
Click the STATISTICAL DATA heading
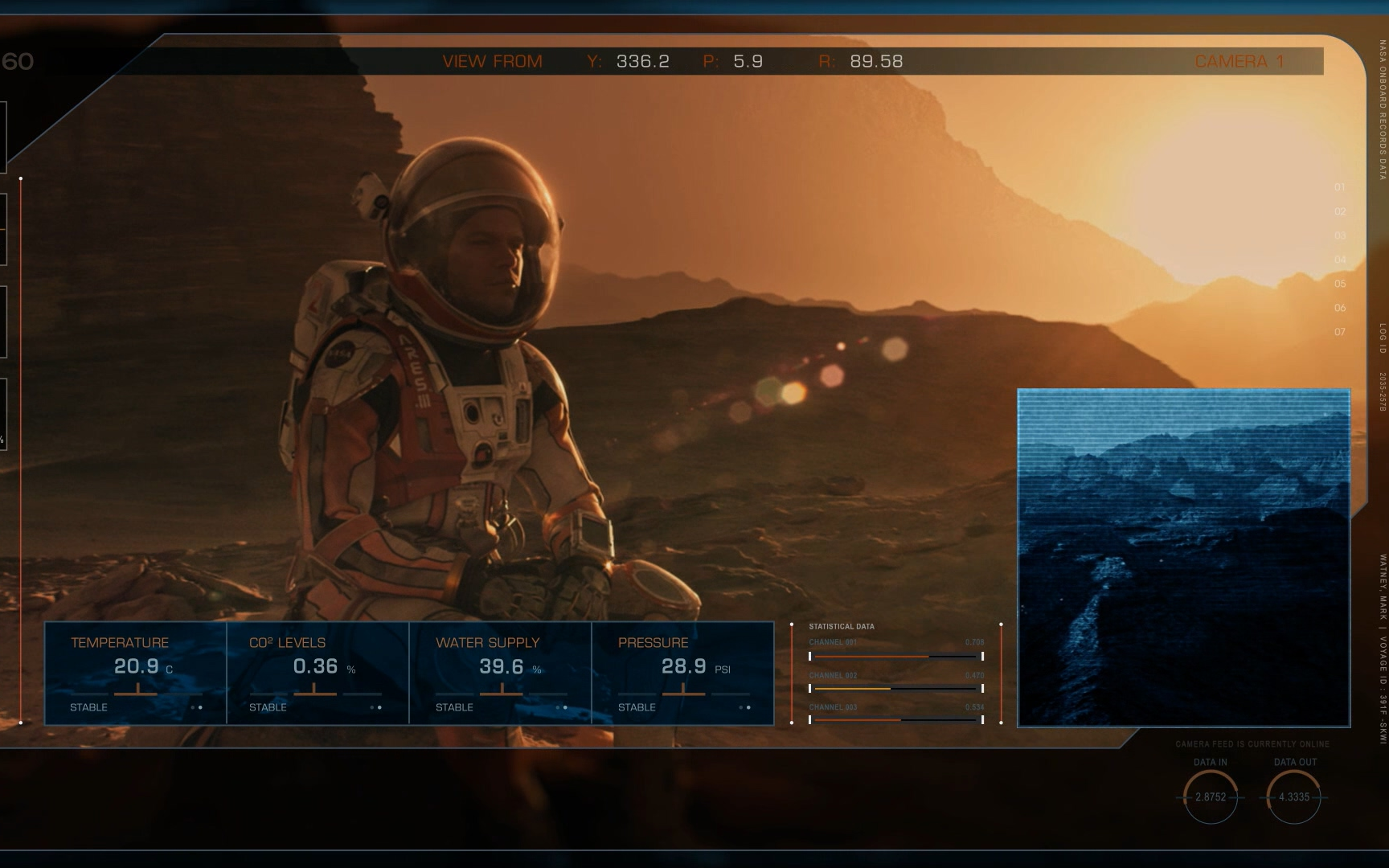(842, 626)
